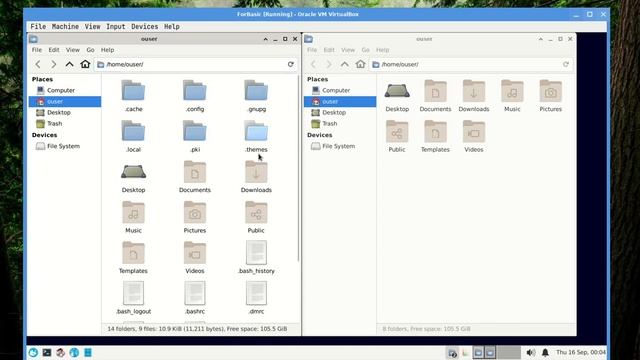Screen dimensions: 640x360
Task: Select Downloads folder in left window
Action: (x=256, y=176)
